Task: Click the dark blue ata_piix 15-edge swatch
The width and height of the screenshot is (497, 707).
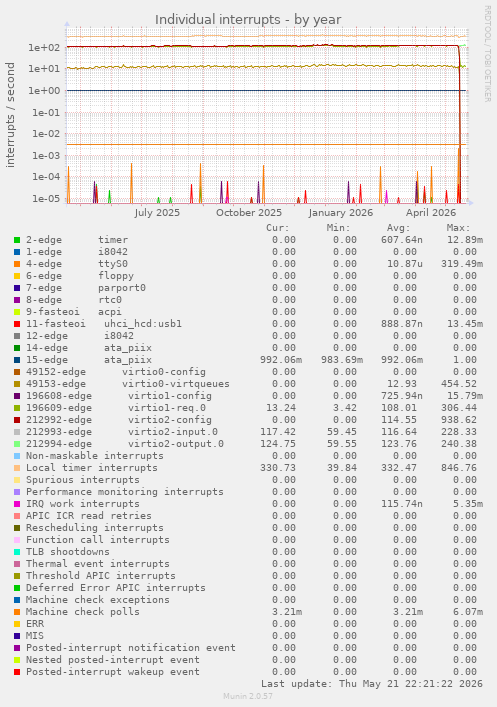Action: coord(17,360)
